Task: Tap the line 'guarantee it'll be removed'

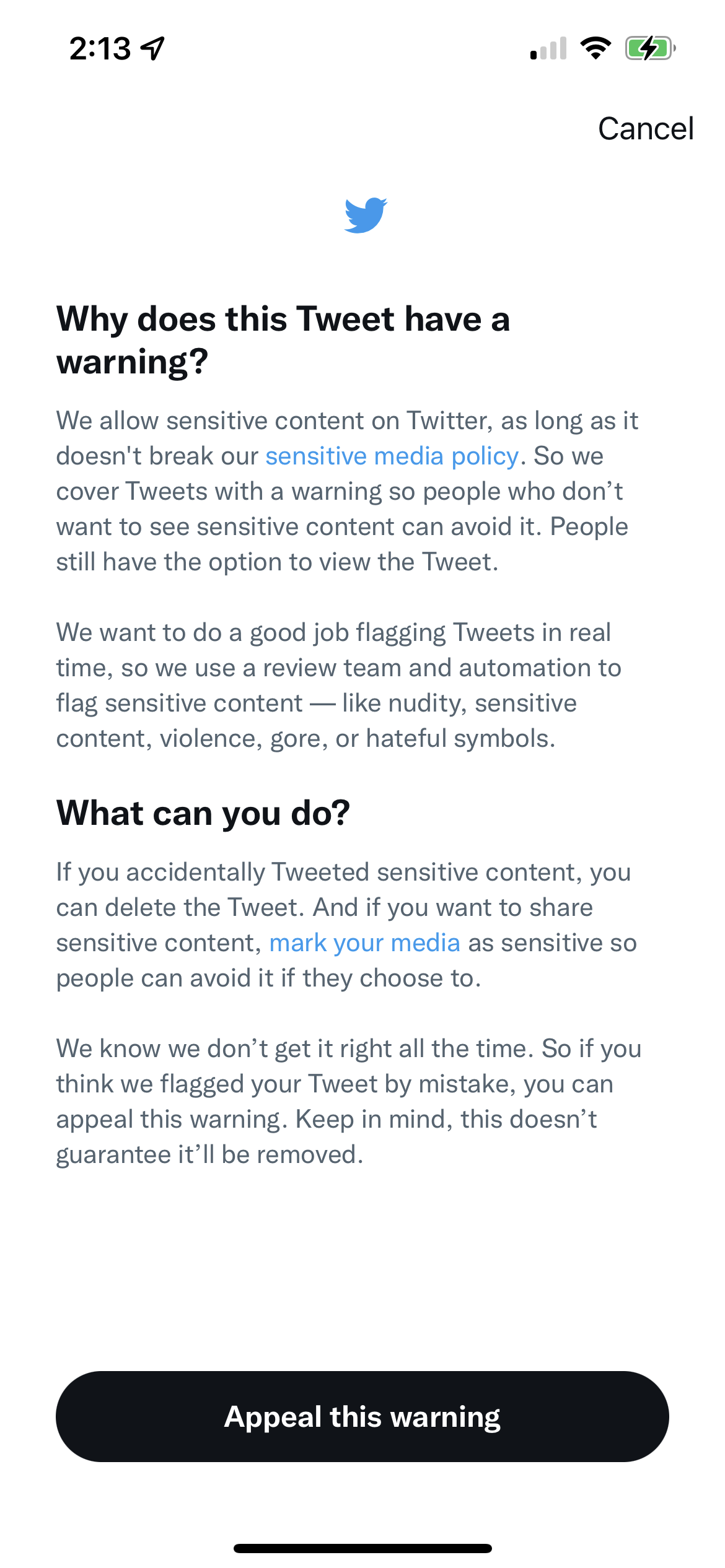Action: click(209, 1155)
